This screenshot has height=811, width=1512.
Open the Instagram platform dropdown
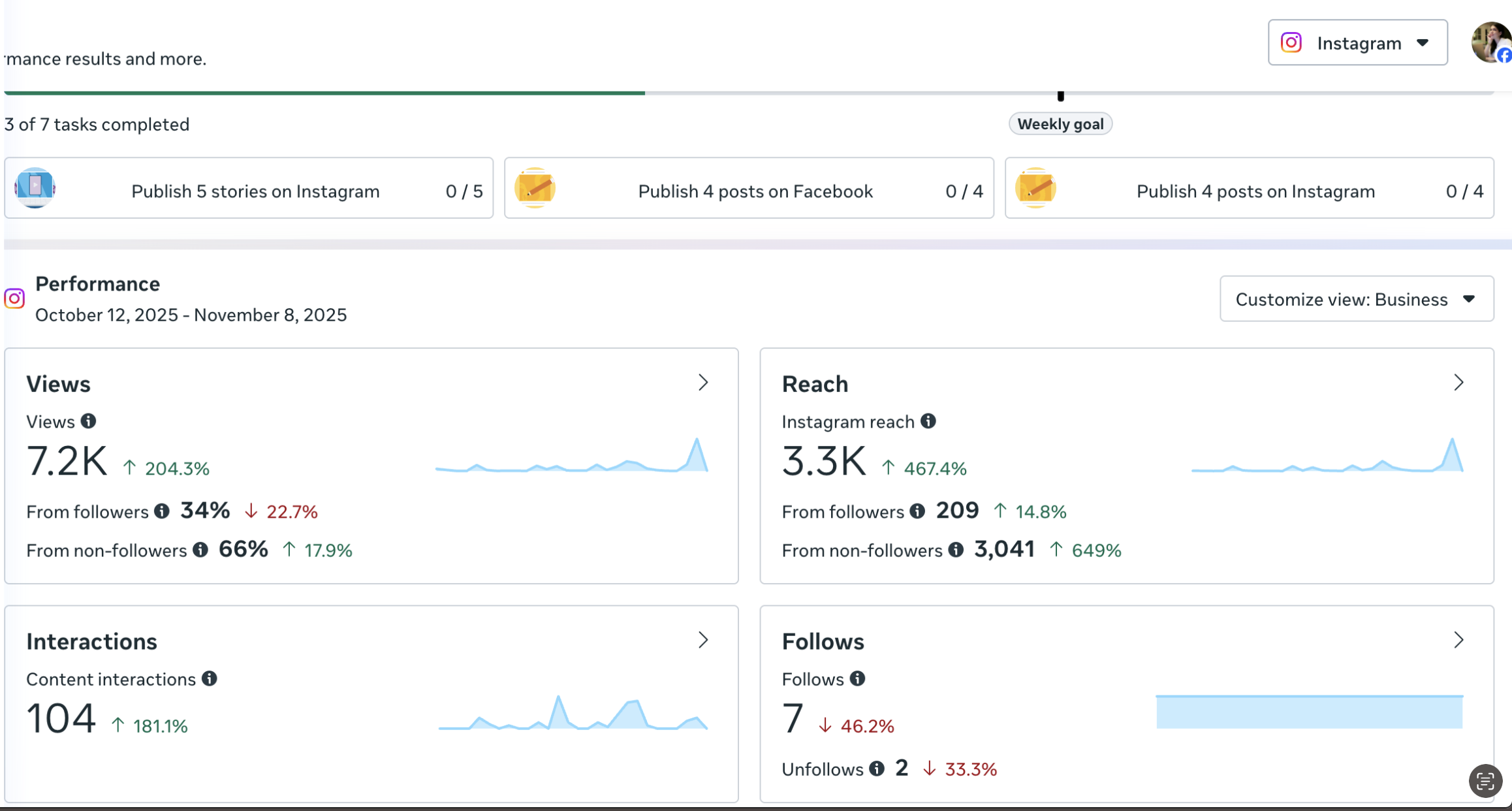coord(1357,43)
